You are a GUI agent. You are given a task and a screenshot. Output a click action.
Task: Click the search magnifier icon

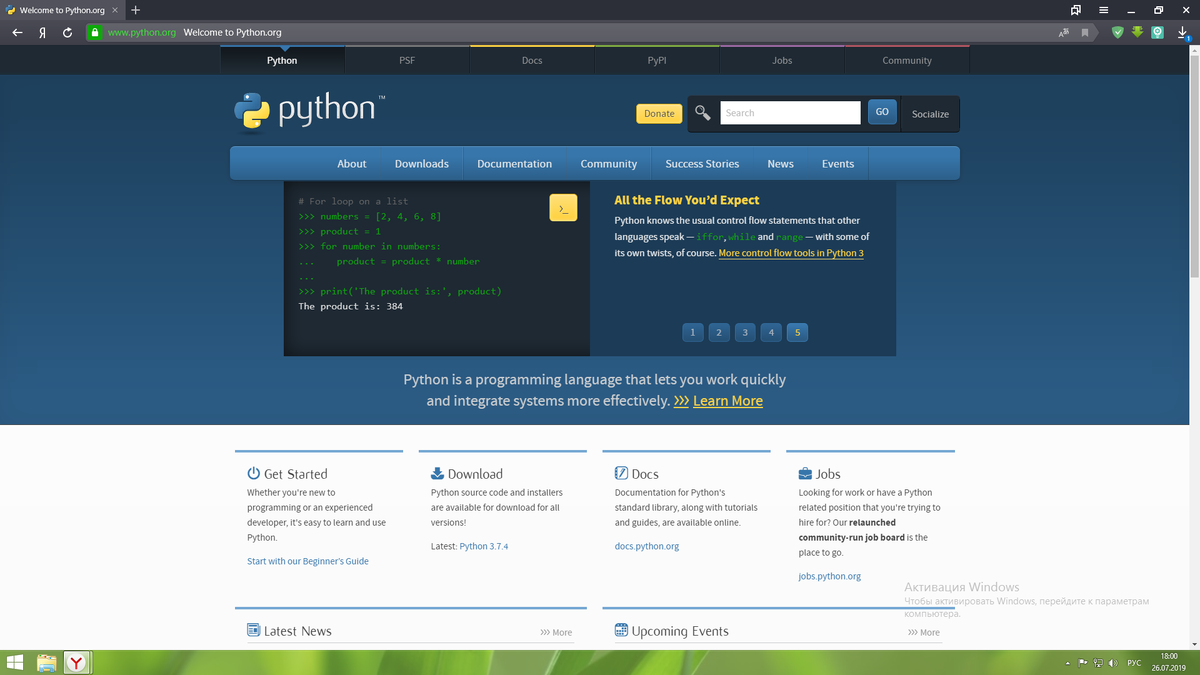(x=702, y=112)
